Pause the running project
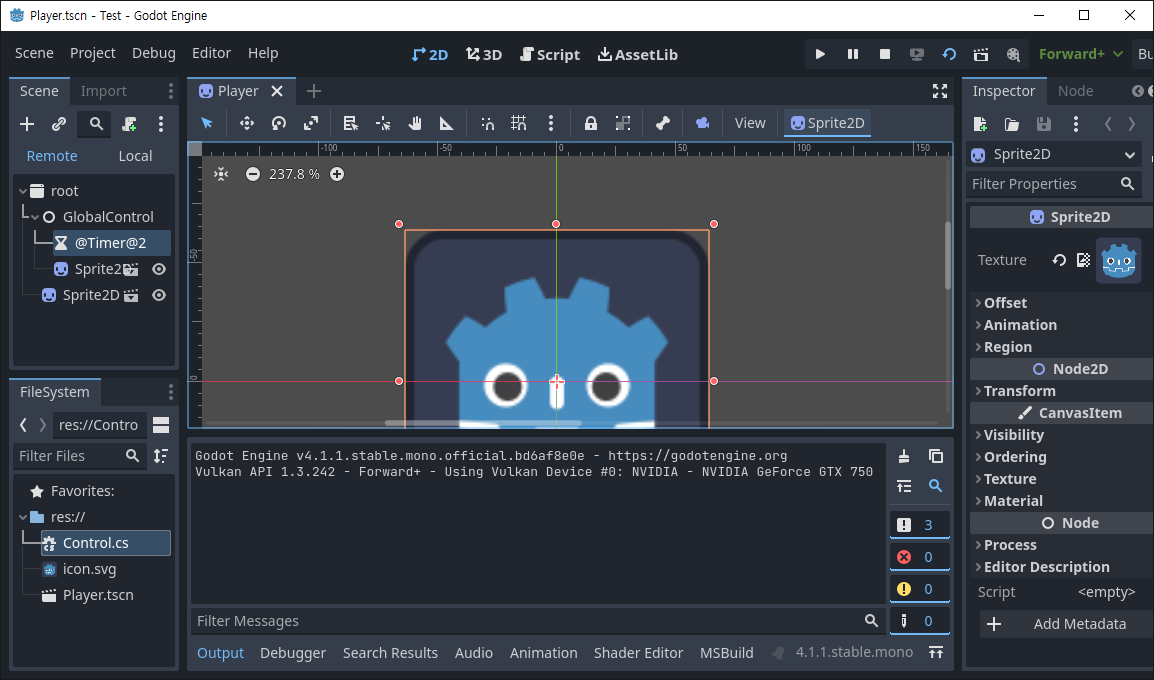The height and width of the screenshot is (680, 1154). pos(852,54)
